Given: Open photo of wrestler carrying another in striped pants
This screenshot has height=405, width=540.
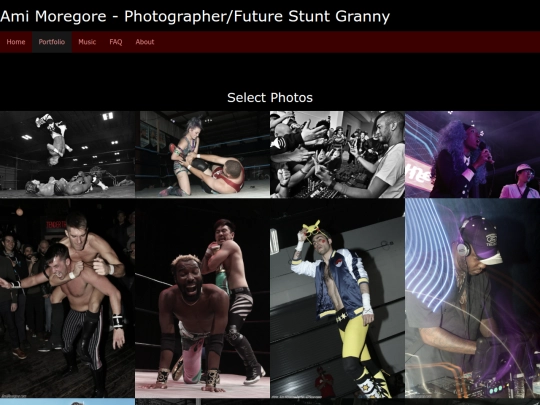Looking at the screenshot, I should click(68, 298).
